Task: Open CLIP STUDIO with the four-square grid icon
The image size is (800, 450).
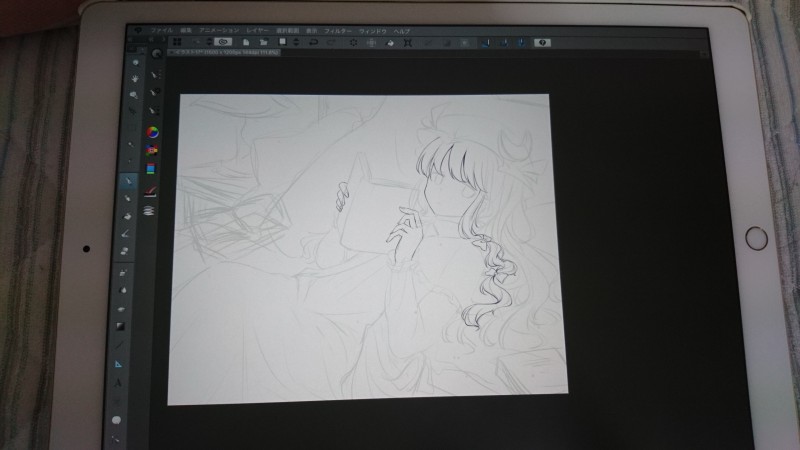Action: 177,41
